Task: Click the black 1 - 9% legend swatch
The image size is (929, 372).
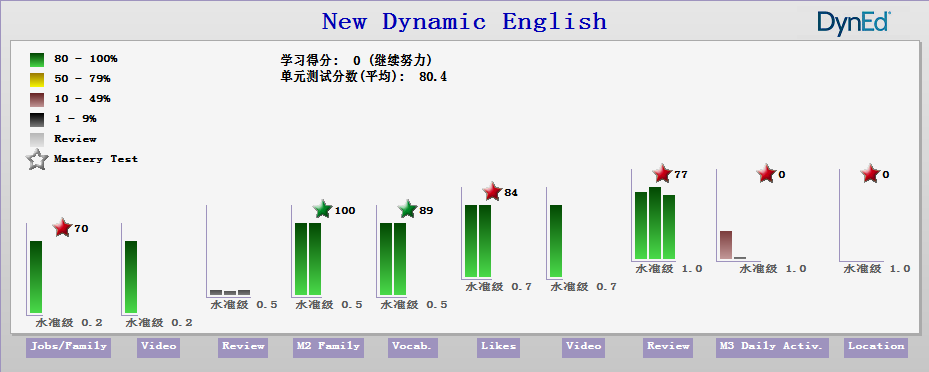Action: point(37,120)
